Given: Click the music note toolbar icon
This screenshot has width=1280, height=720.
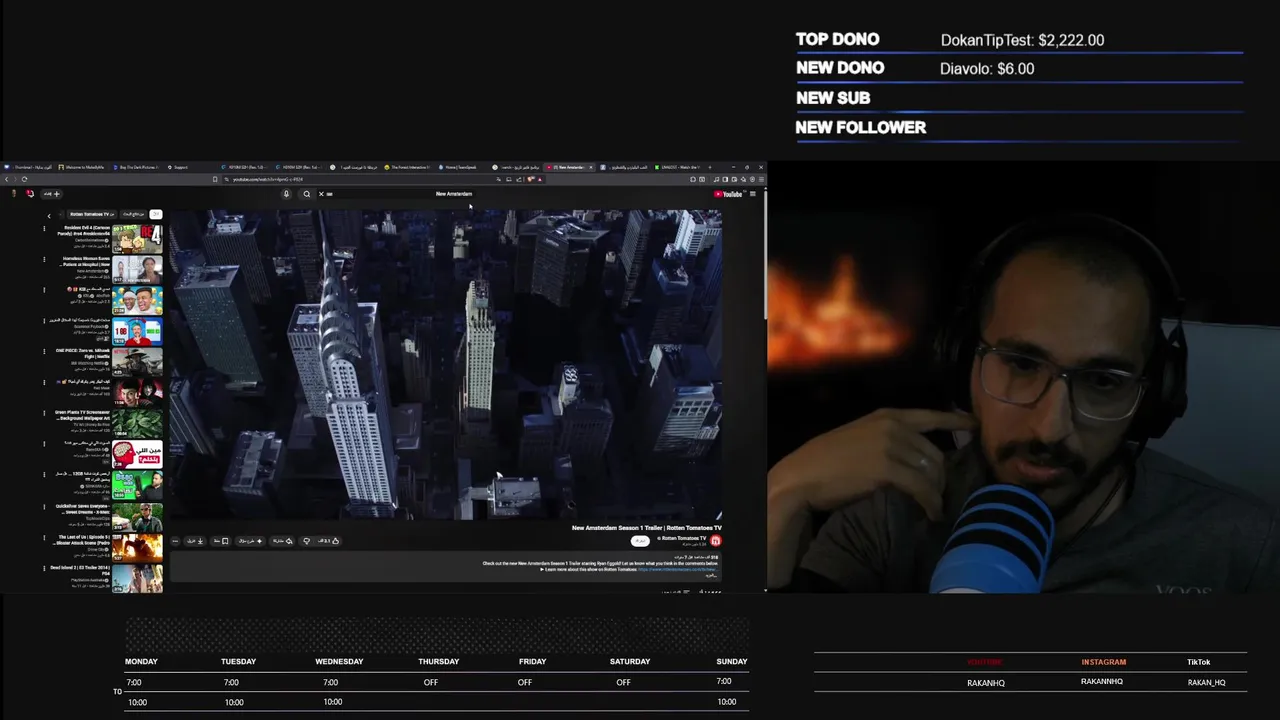Looking at the screenshot, I should tap(716, 179).
